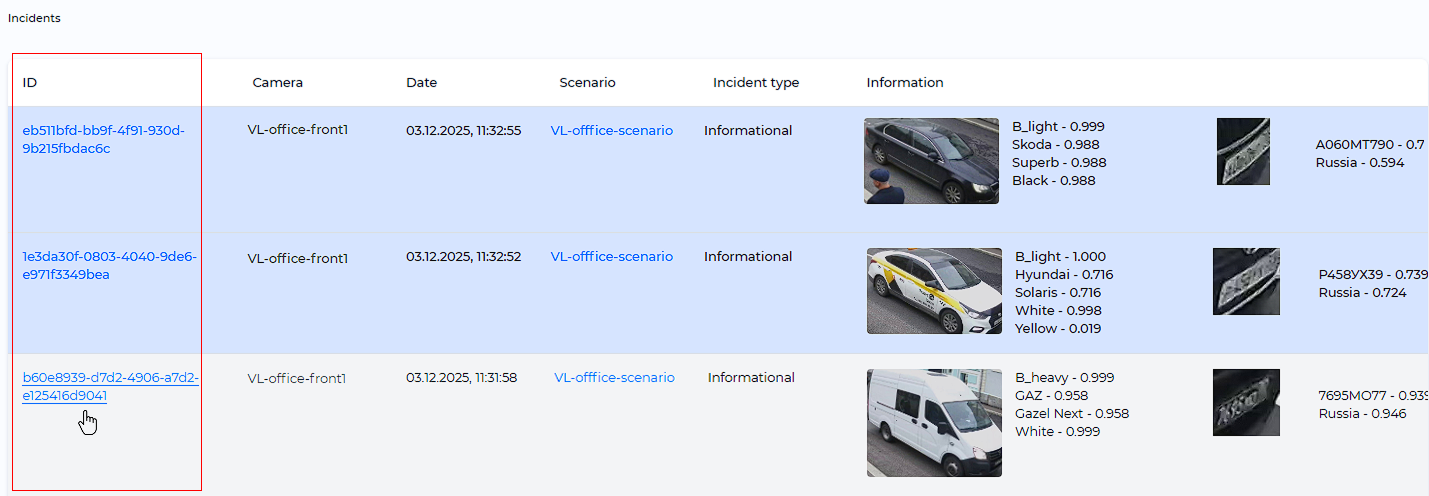Click the Russia - 0.724 value
The height and width of the screenshot is (496, 1429).
[x=1363, y=292]
